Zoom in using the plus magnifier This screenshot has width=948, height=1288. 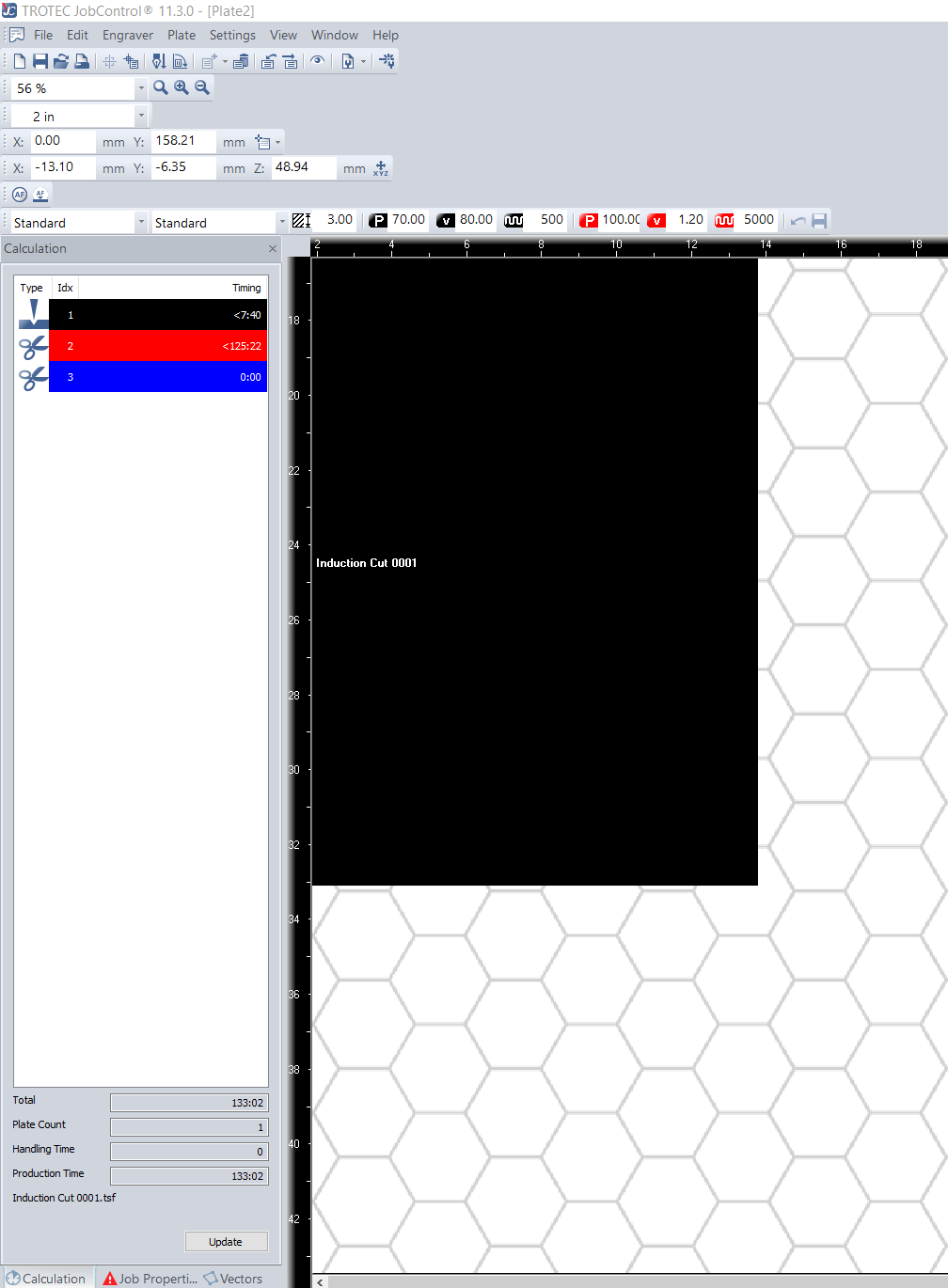coord(182,88)
